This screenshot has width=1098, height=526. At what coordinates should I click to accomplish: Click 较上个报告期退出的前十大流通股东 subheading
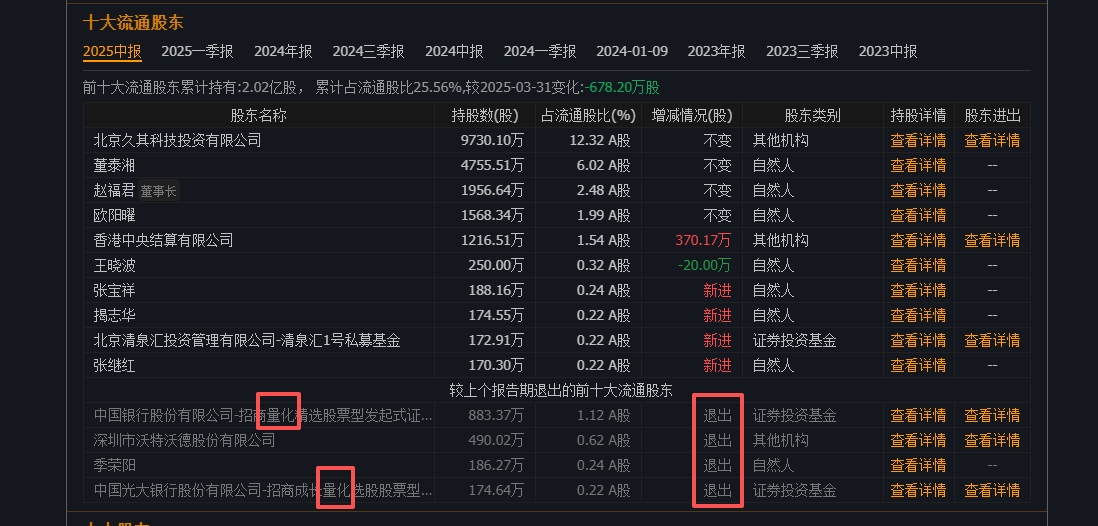(x=561, y=390)
